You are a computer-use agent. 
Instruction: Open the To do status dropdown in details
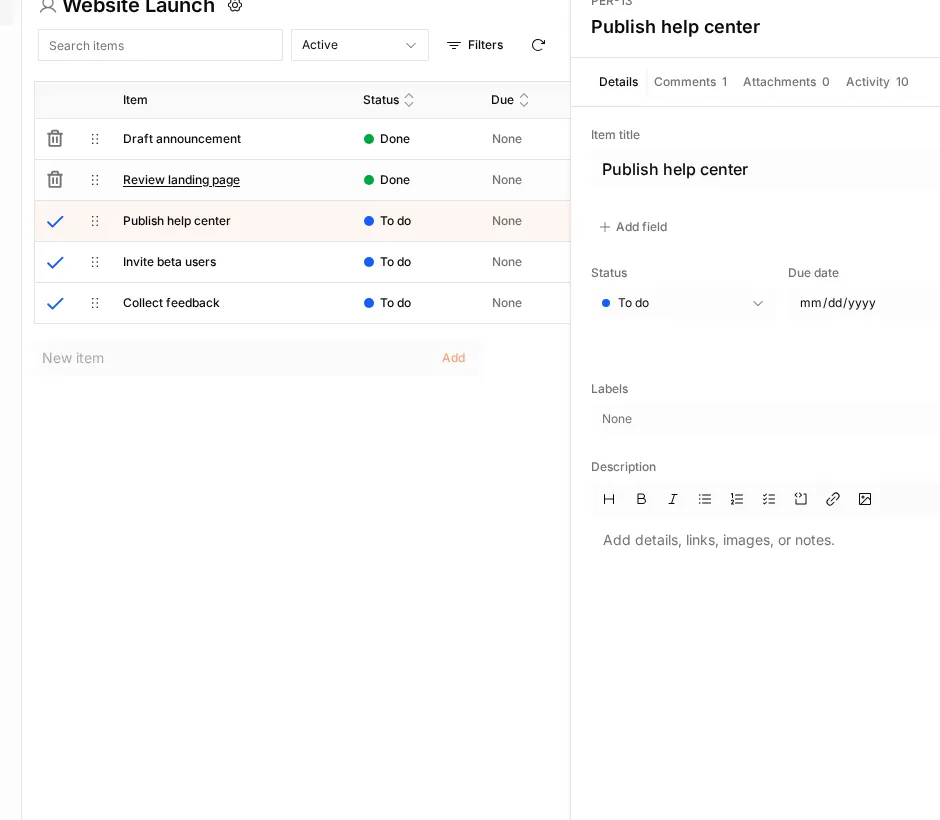coord(682,303)
